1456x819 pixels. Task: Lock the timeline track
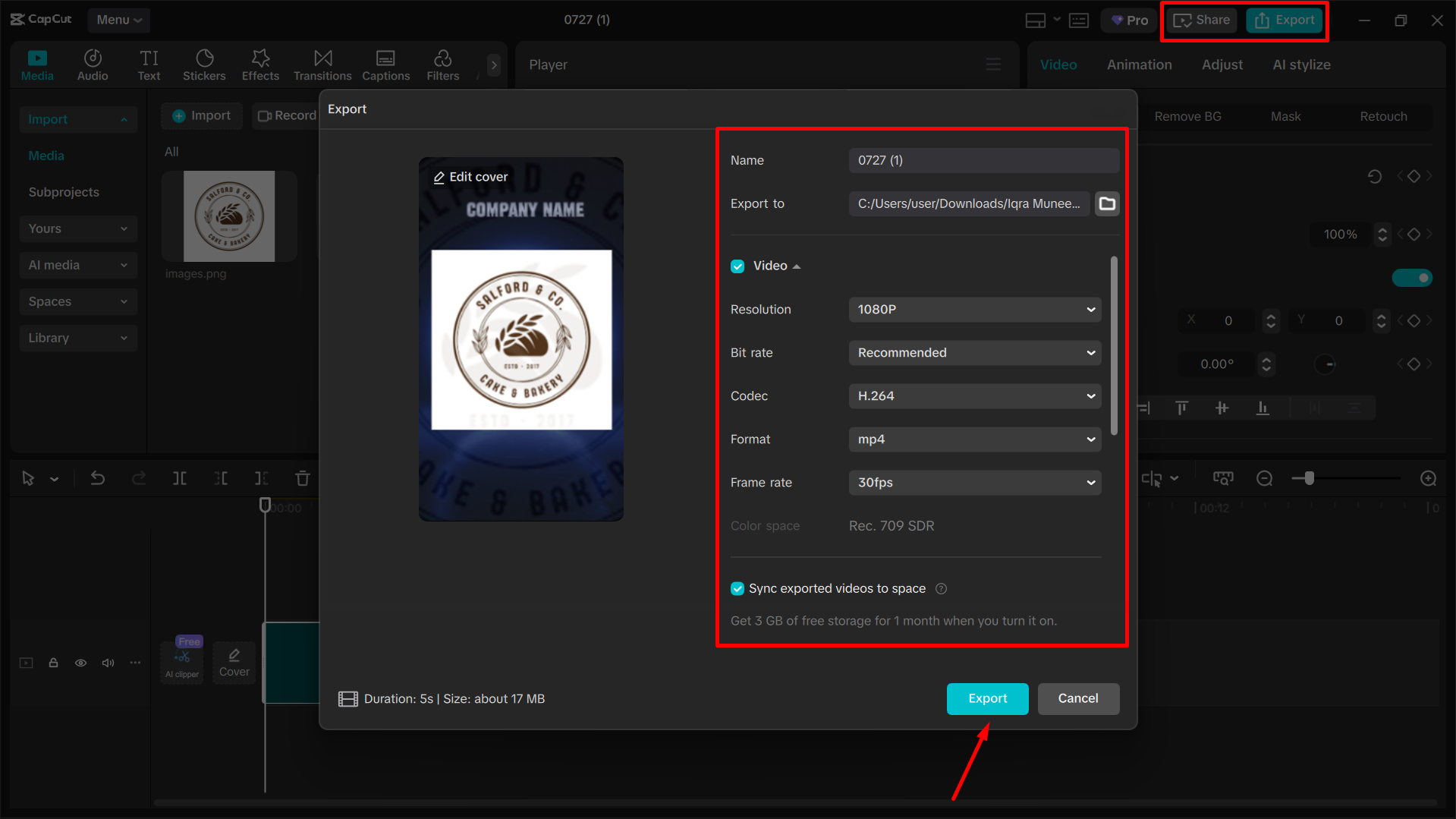(x=53, y=663)
